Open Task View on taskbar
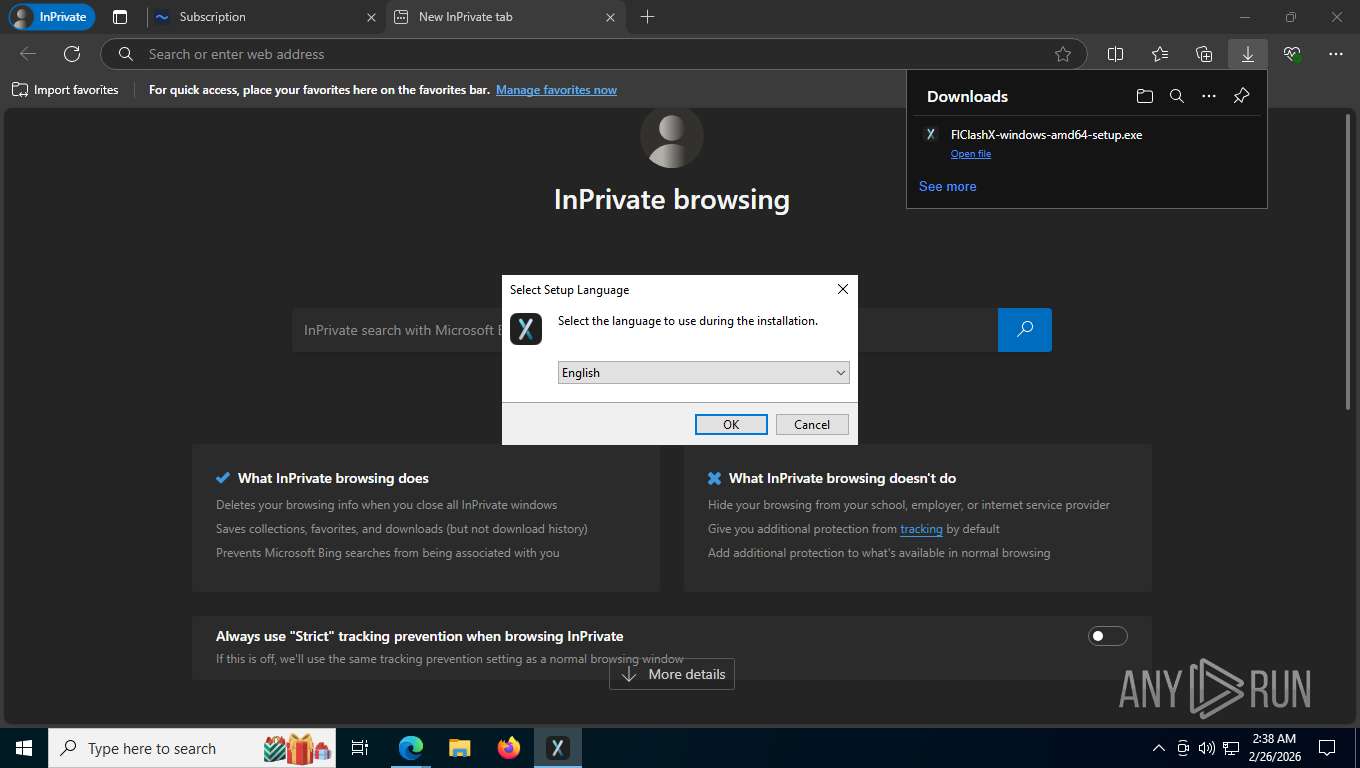Image resolution: width=1360 pixels, height=768 pixels. point(360,748)
